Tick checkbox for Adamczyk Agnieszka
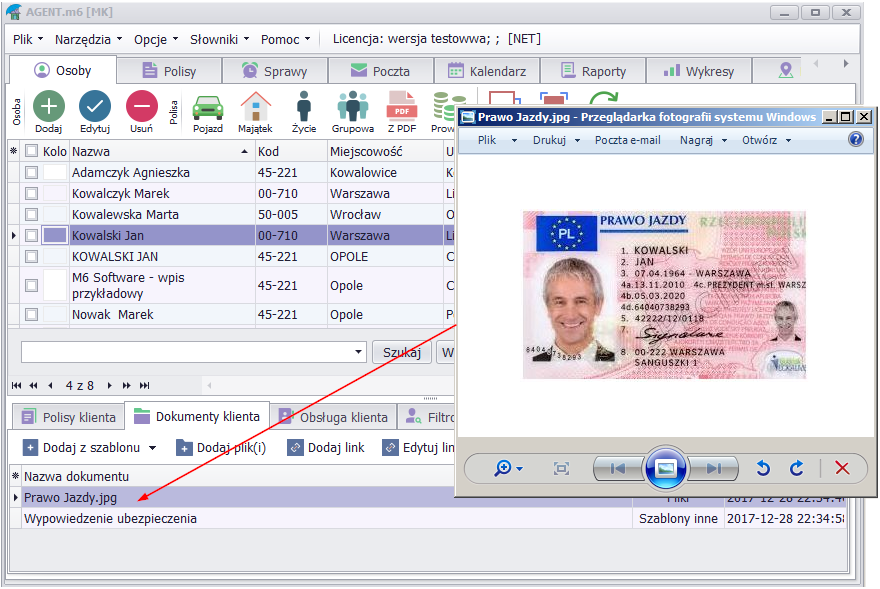Viewport: 880px width, 589px height. point(31,172)
